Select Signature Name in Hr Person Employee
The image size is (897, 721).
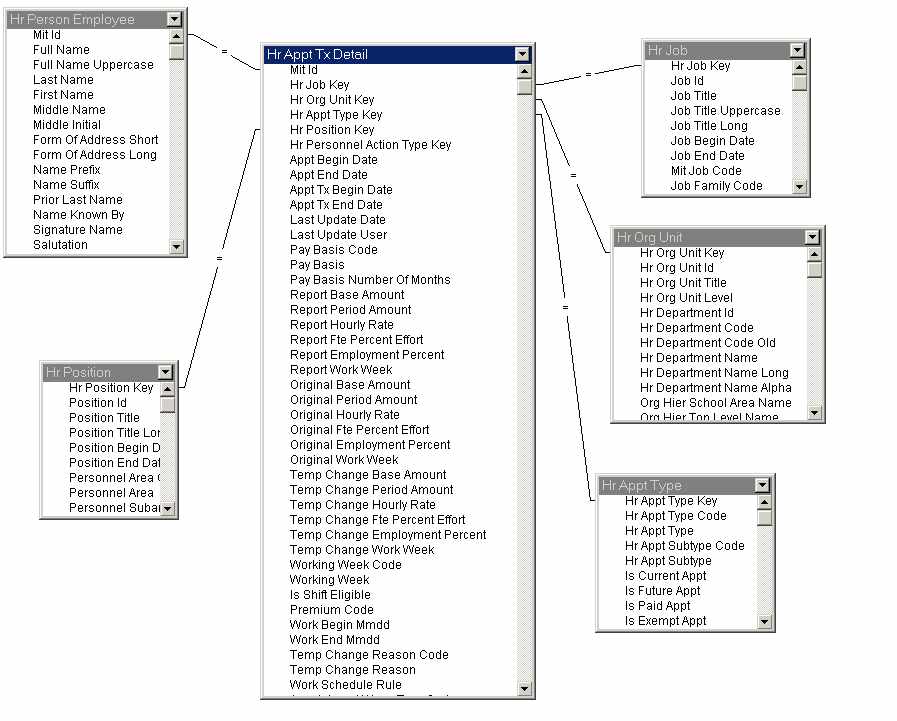pos(78,229)
